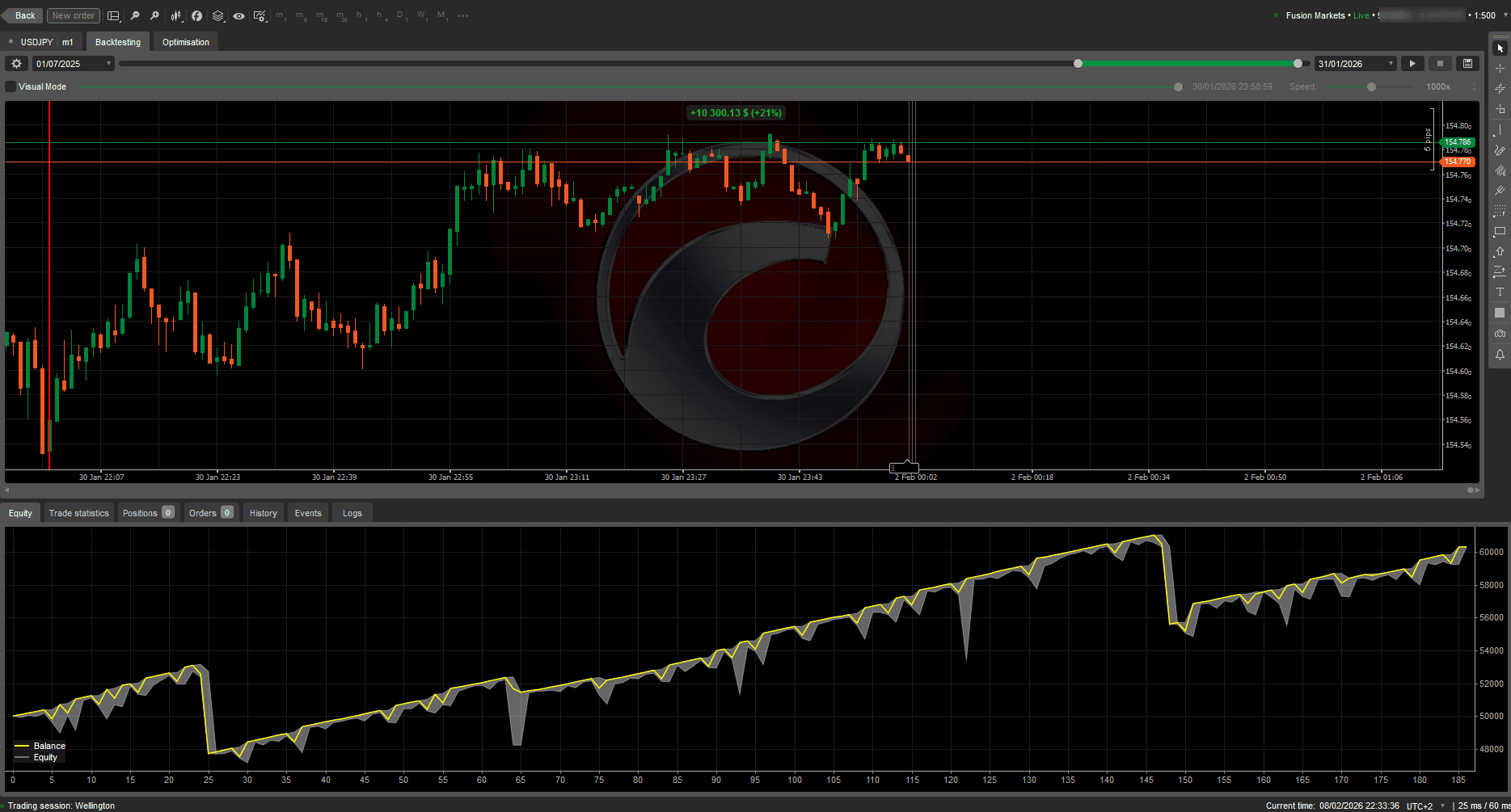
Task: Select the m5 timeframe toggle
Action: [300, 15]
